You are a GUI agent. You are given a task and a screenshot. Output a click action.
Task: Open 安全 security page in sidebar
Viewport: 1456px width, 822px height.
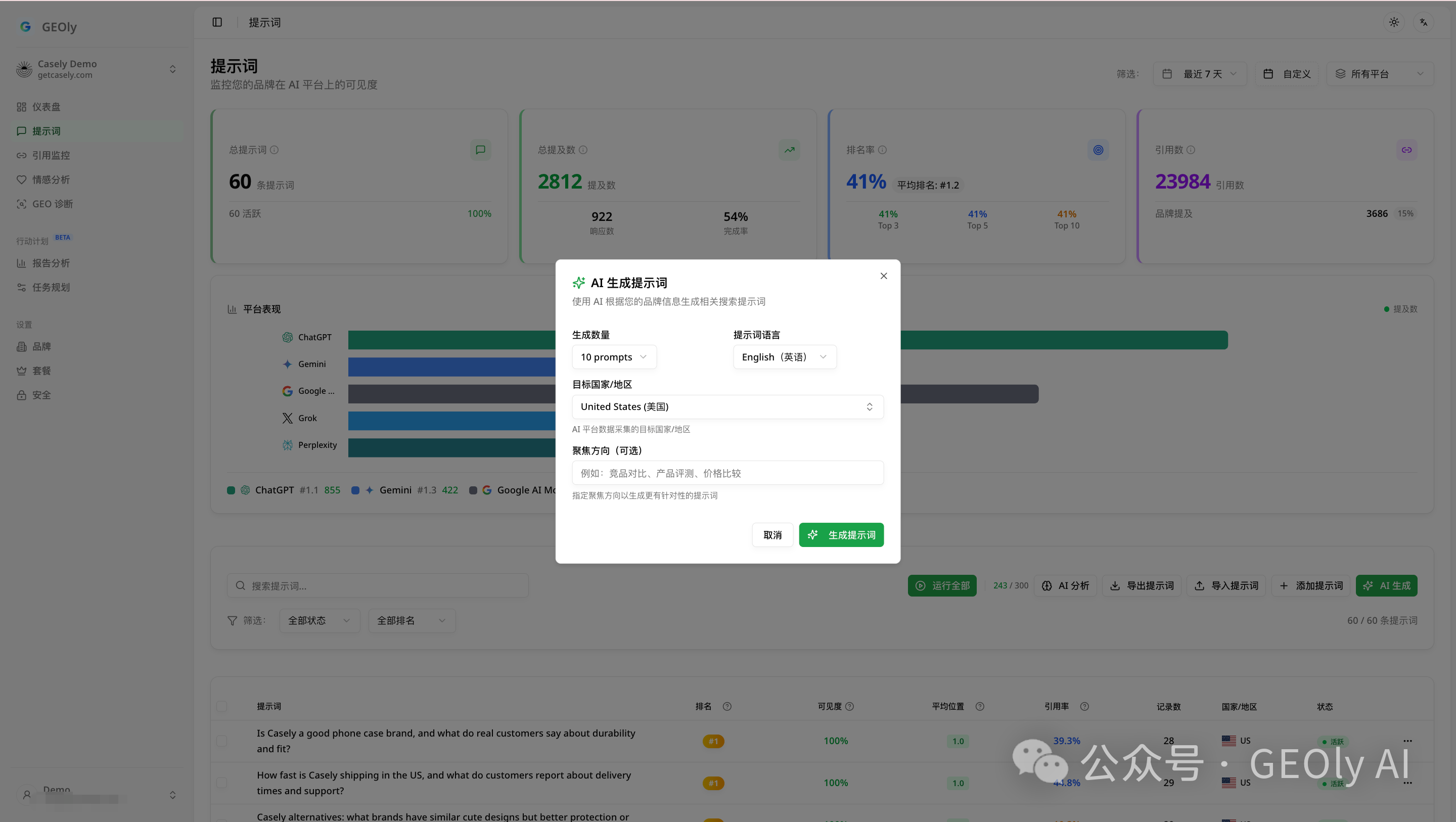click(x=97, y=395)
